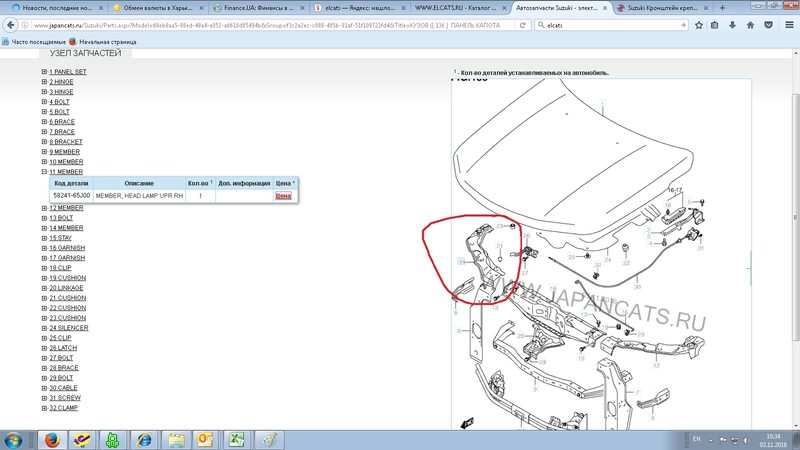Click the search box containing elcats

(611, 25)
